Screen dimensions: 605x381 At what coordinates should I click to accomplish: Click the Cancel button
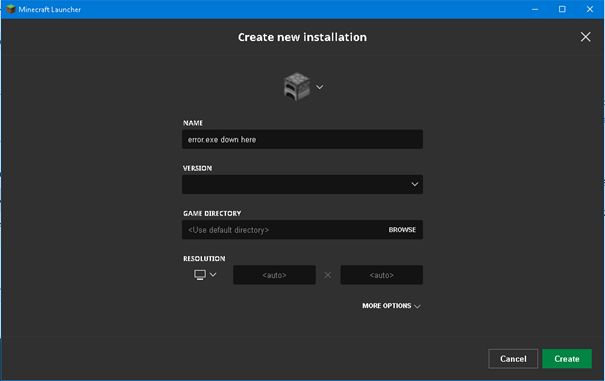click(513, 359)
